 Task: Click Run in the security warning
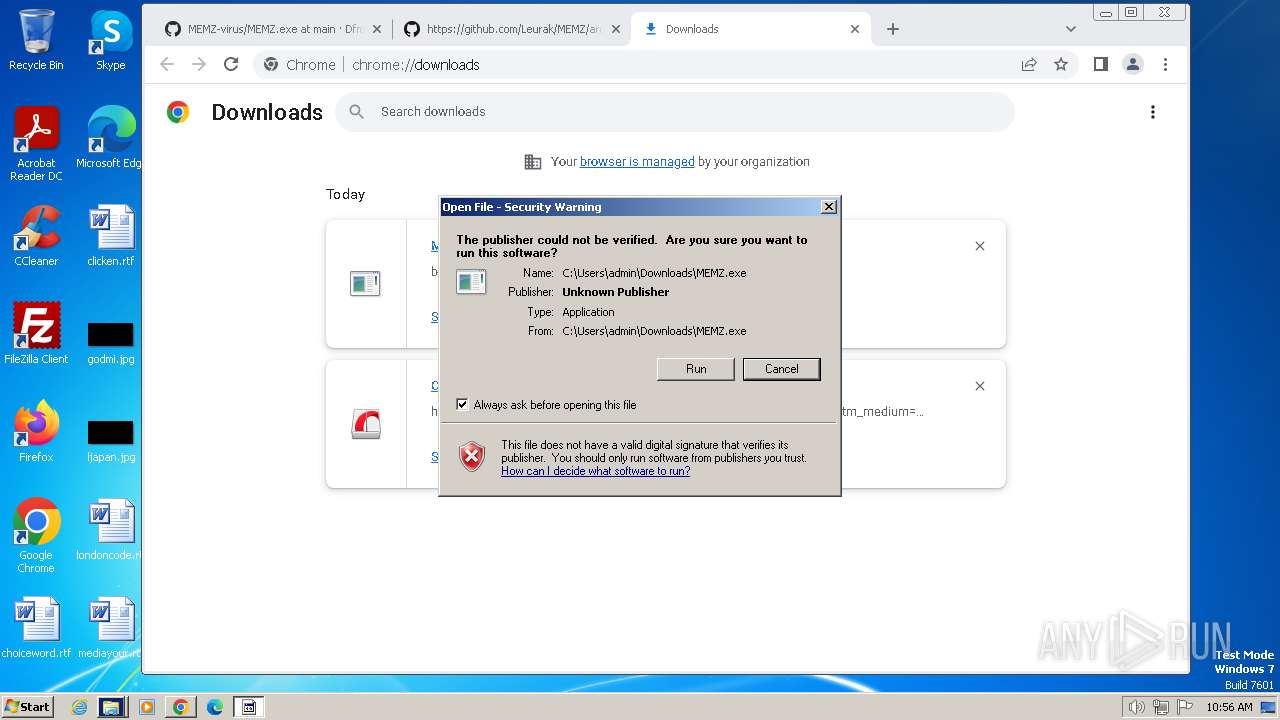point(695,369)
